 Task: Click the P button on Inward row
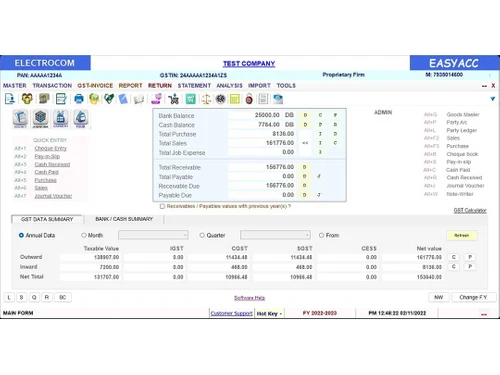pos(470,267)
